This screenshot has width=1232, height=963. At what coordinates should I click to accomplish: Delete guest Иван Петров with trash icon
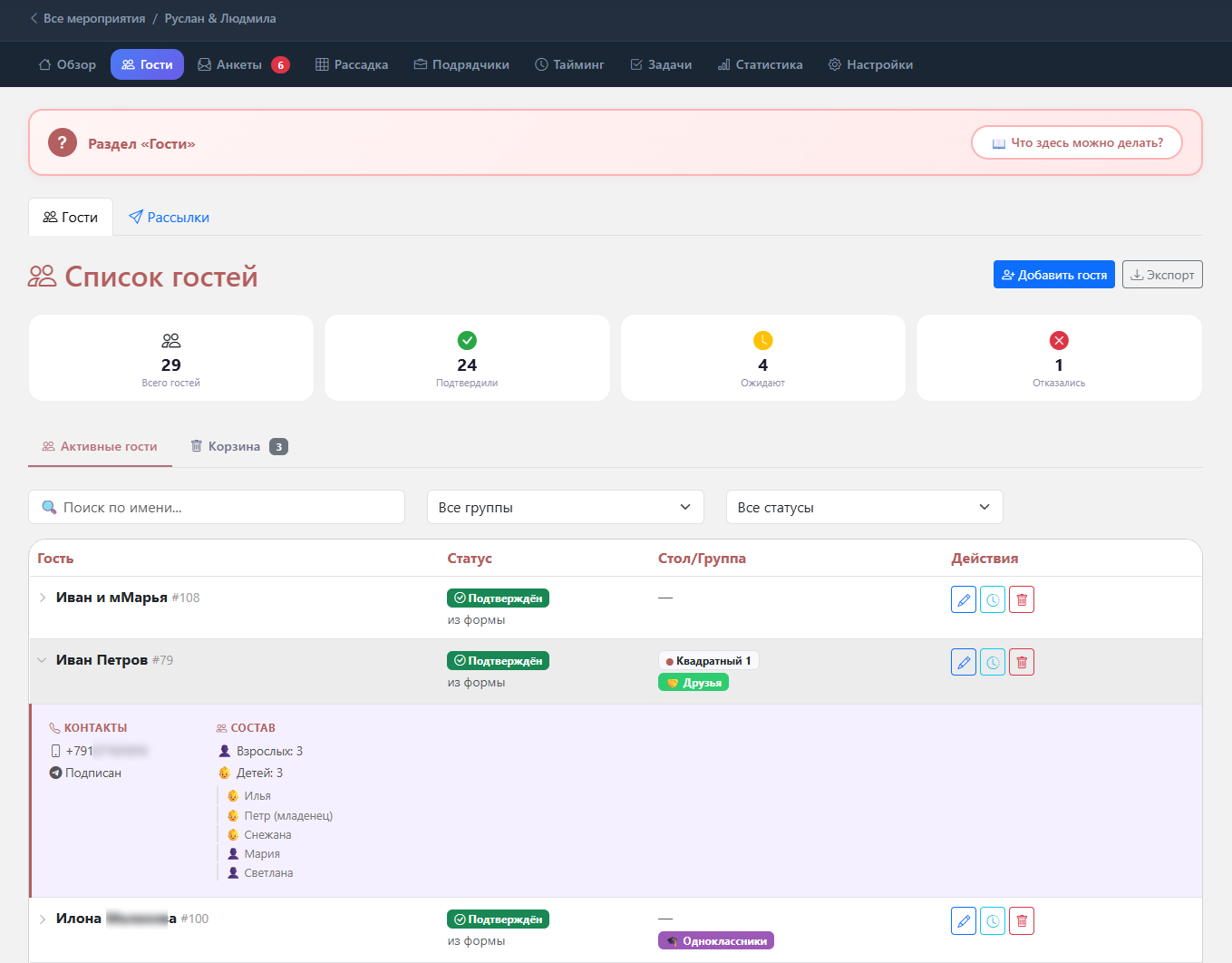[1022, 662]
